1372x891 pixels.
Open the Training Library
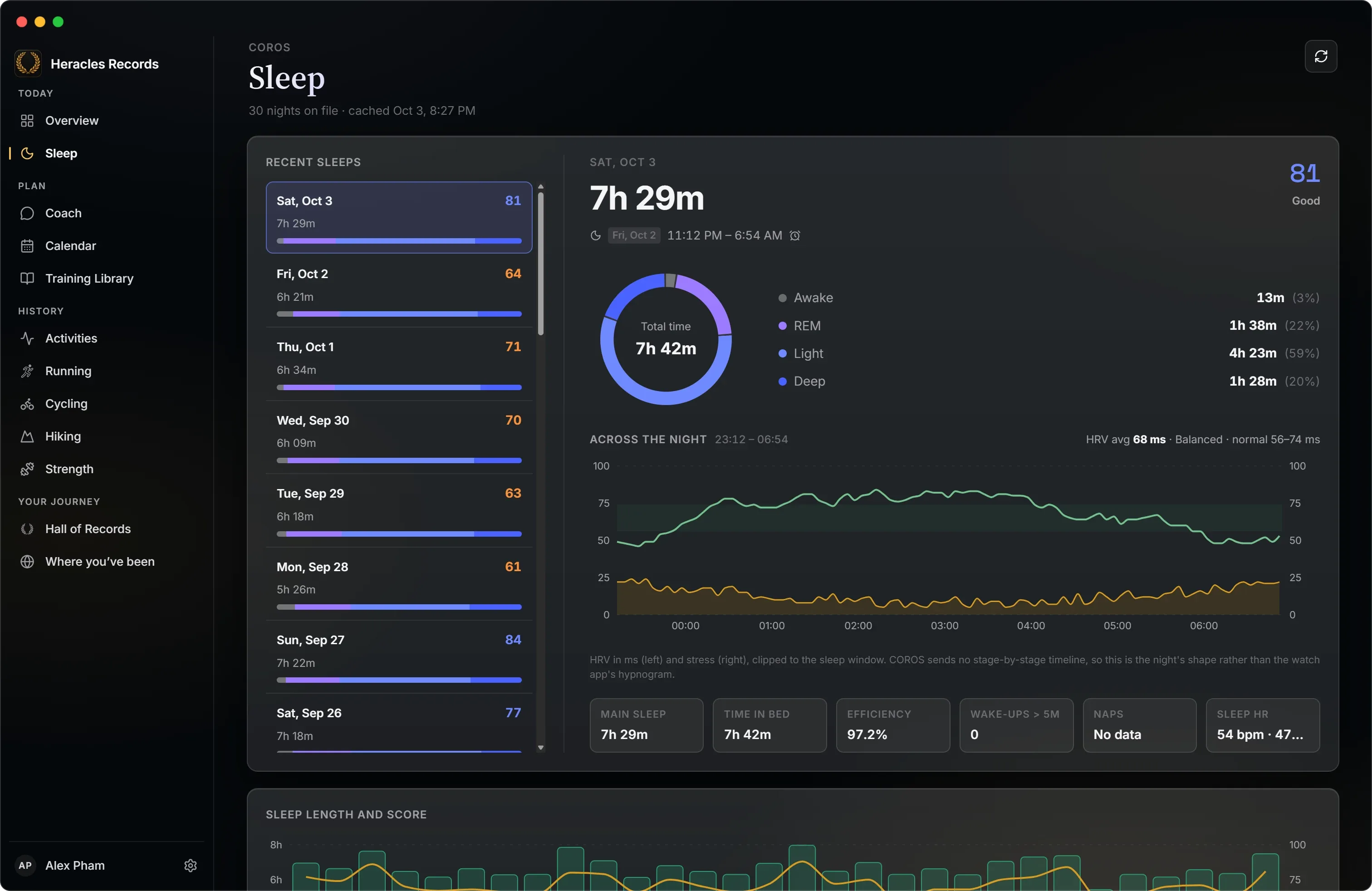107,279
